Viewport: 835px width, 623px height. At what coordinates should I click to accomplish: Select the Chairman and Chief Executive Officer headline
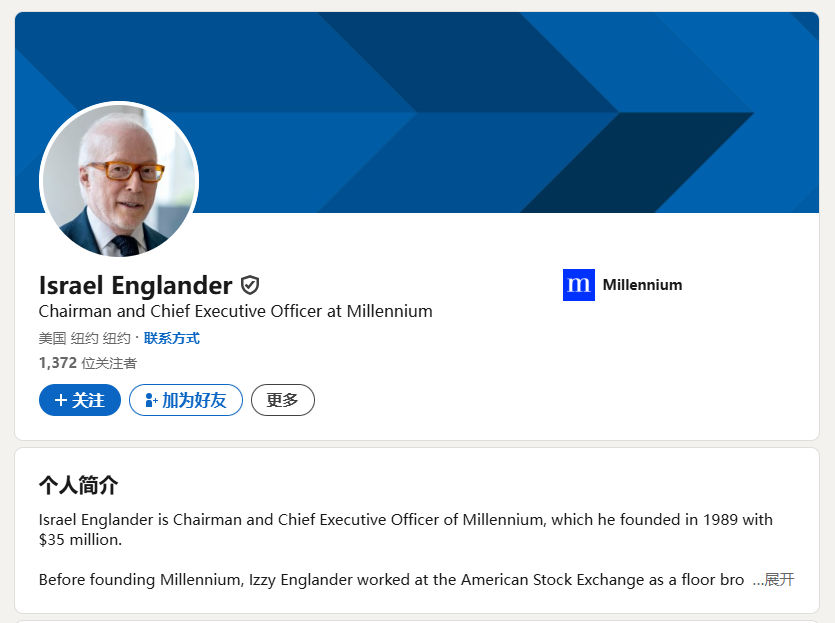[235, 311]
